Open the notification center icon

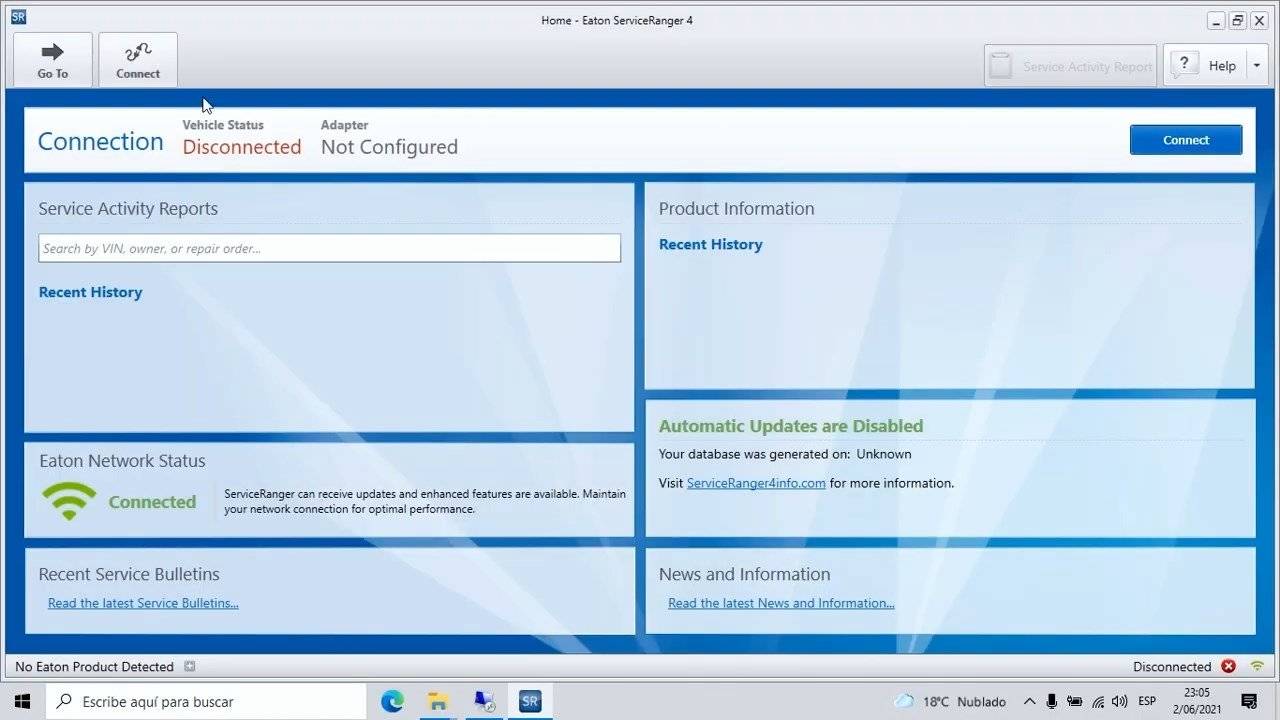[1249, 701]
